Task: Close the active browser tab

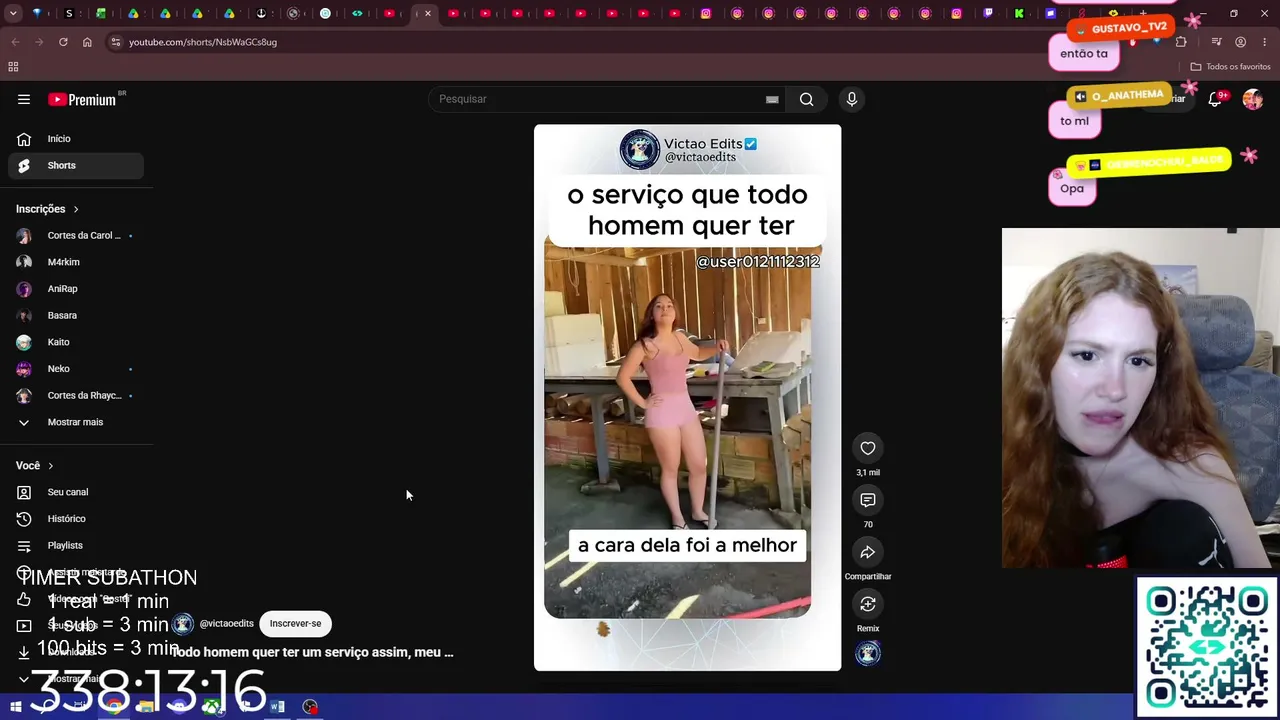Action: (428, 13)
